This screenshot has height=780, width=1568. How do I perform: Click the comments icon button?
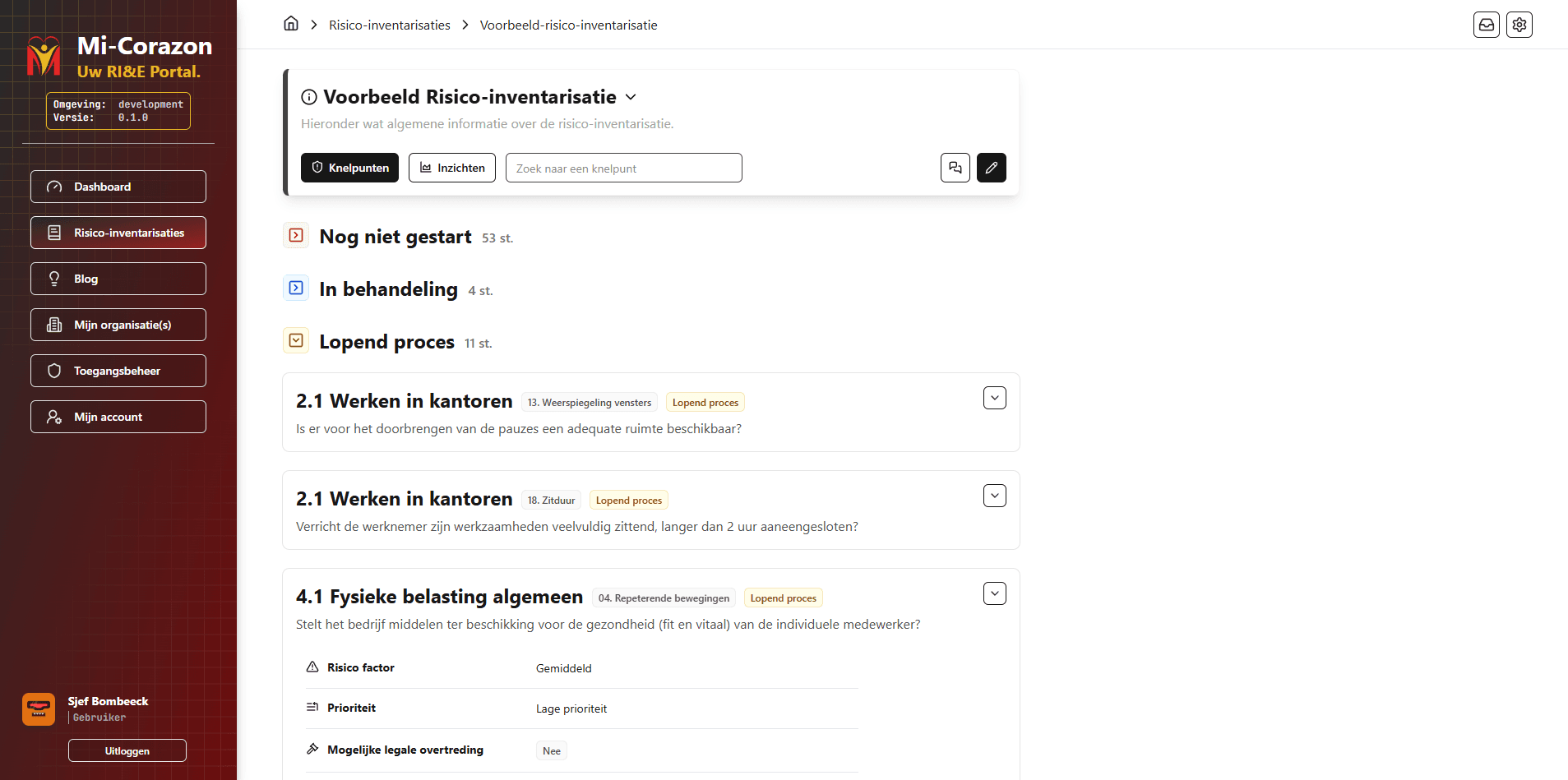[x=955, y=168]
